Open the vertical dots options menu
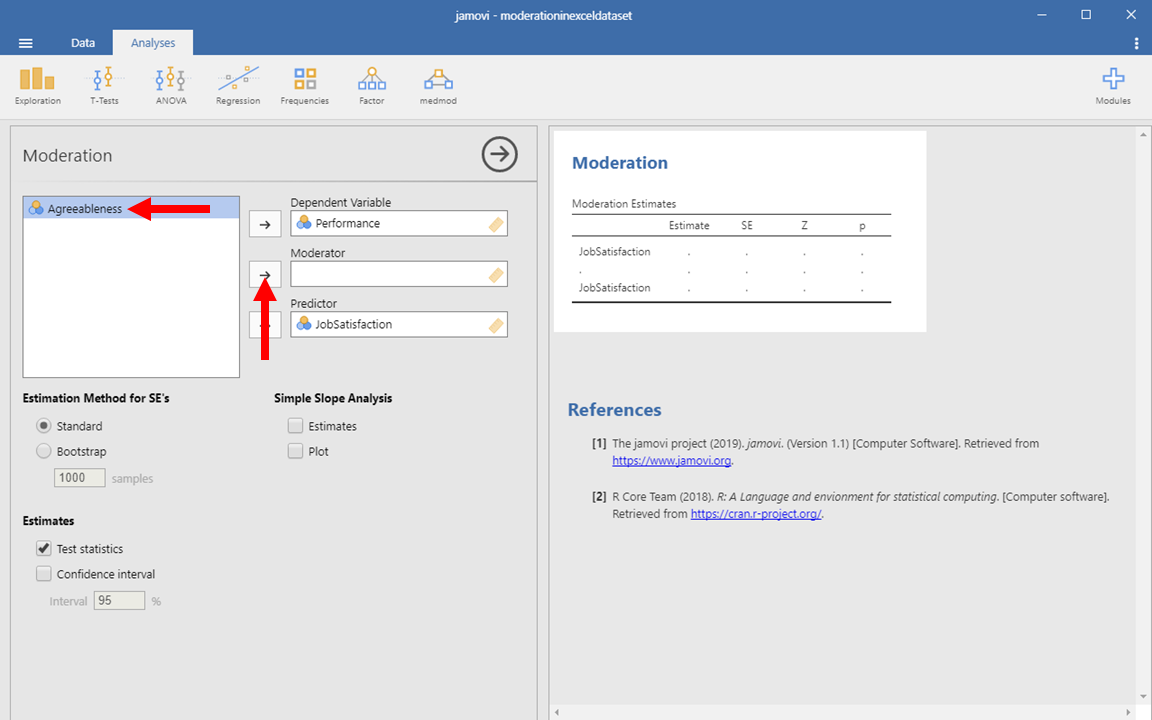Image resolution: width=1152 pixels, height=720 pixels. pyautogui.click(x=1136, y=43)
